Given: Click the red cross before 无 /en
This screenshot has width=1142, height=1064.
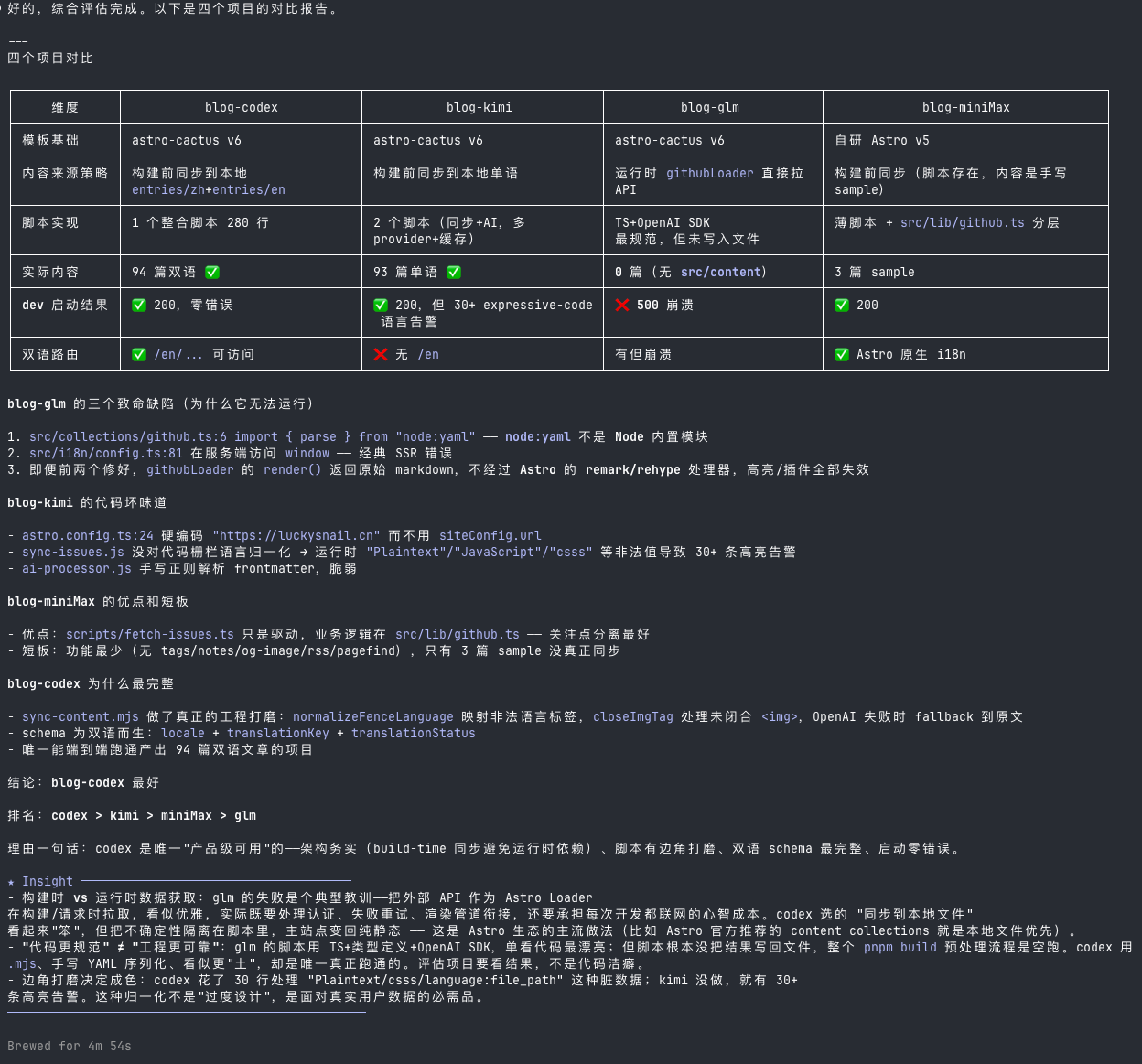Looking at the screenshot, I should click(x=381, y=354).
